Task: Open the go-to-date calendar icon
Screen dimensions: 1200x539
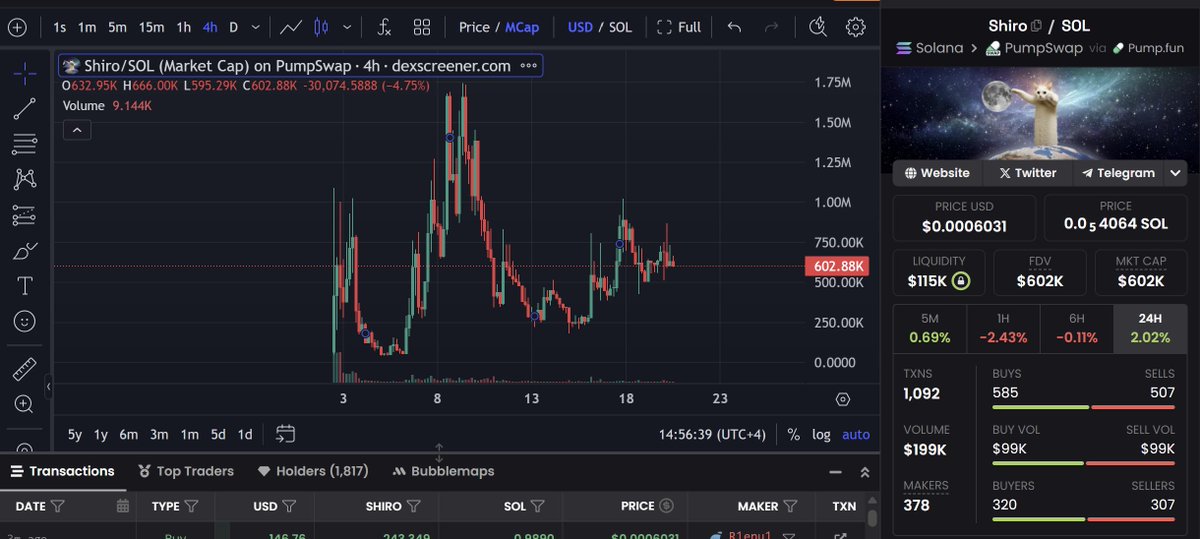Action: click(286, 434)
